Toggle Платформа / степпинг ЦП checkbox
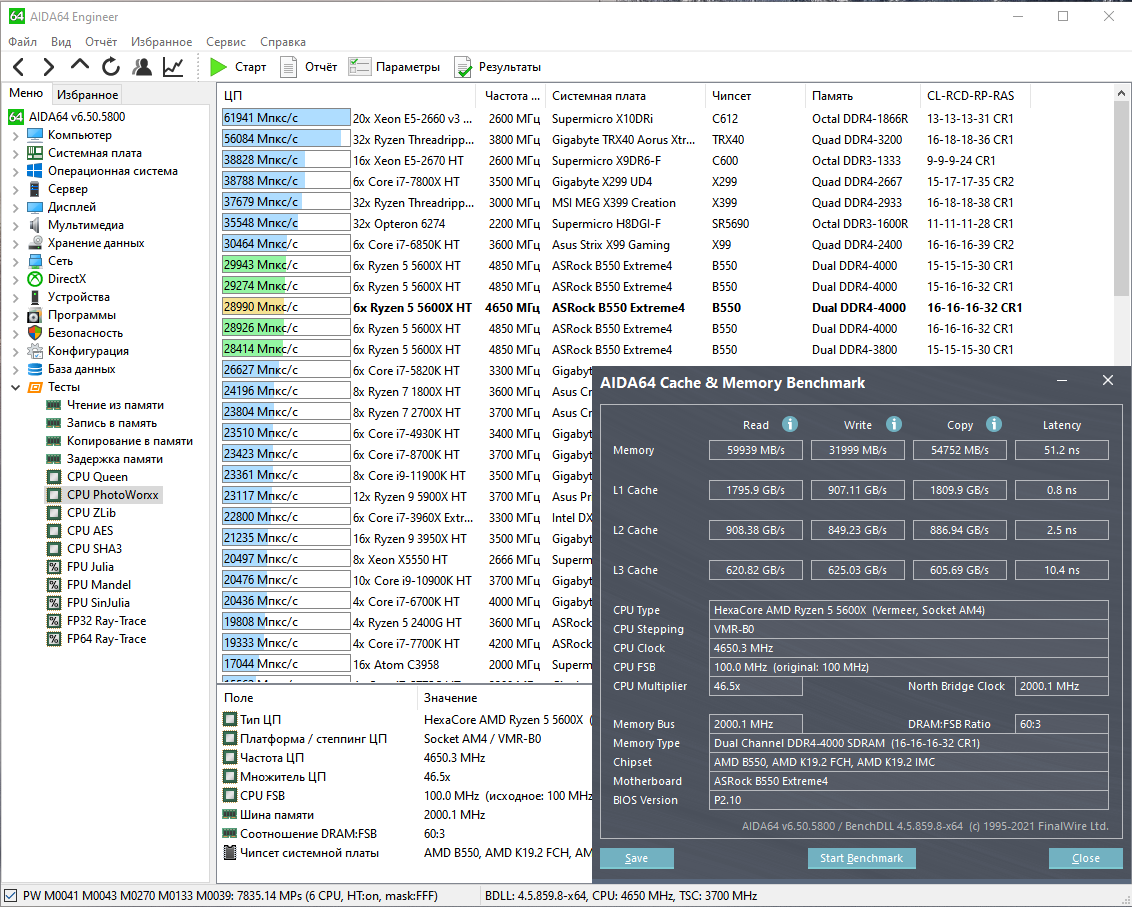This screenshot has height=907, width=1132. point(230,738)
